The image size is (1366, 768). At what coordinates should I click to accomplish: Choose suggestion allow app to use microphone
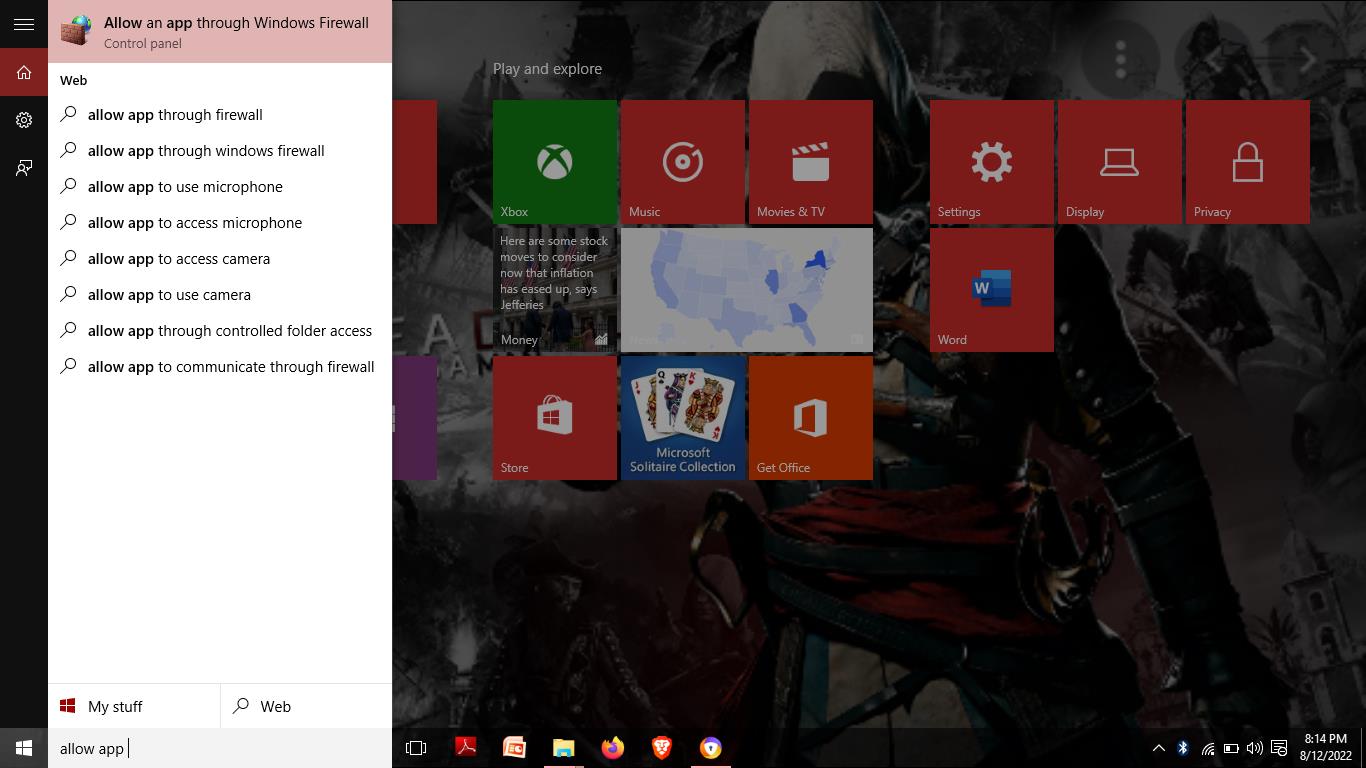(220, 187)
